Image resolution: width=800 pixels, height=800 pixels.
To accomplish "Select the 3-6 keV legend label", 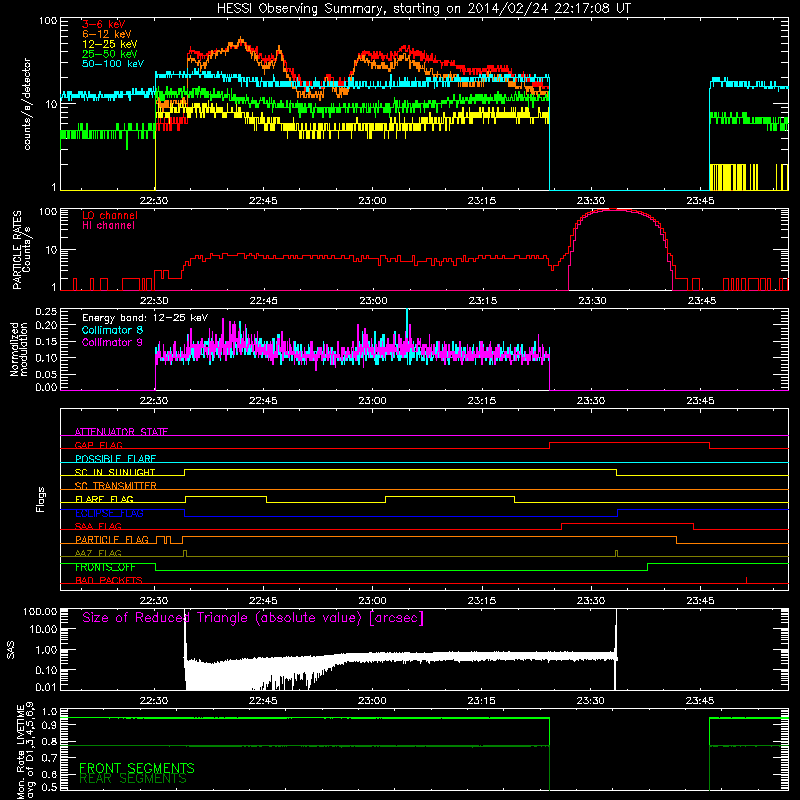I will click(104, 24).
